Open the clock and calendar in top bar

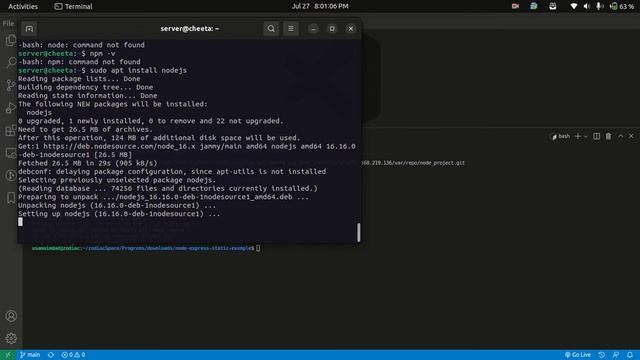point(320,6)
